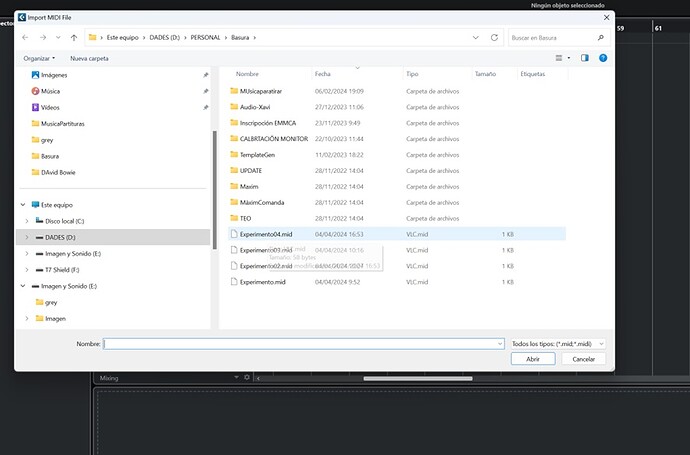Image resolution: width=690 pixels, height=455 pixels.
Task: Select the TEO folder
Action: pyautogui.click(x=241, y=218)
